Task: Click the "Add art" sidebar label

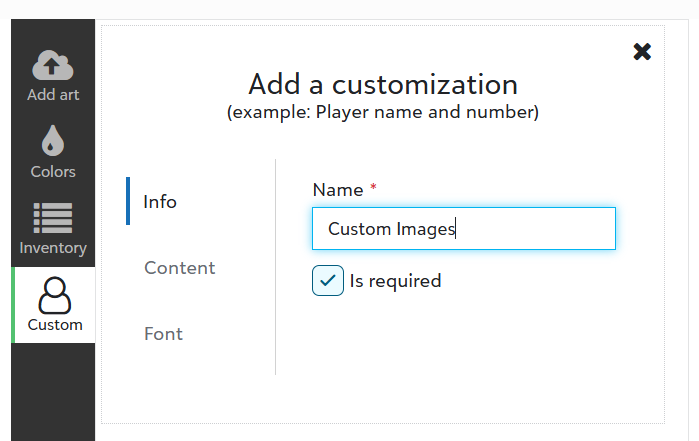Action: coord(53,95)
